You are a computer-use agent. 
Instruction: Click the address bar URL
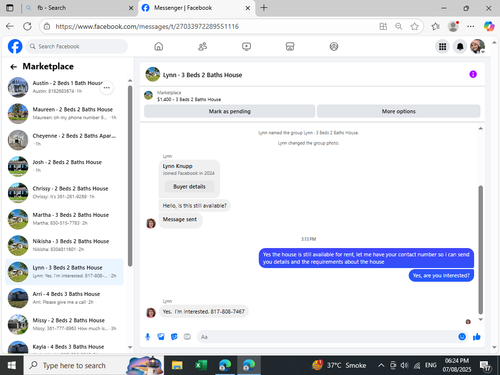click(x=147, y=26)
